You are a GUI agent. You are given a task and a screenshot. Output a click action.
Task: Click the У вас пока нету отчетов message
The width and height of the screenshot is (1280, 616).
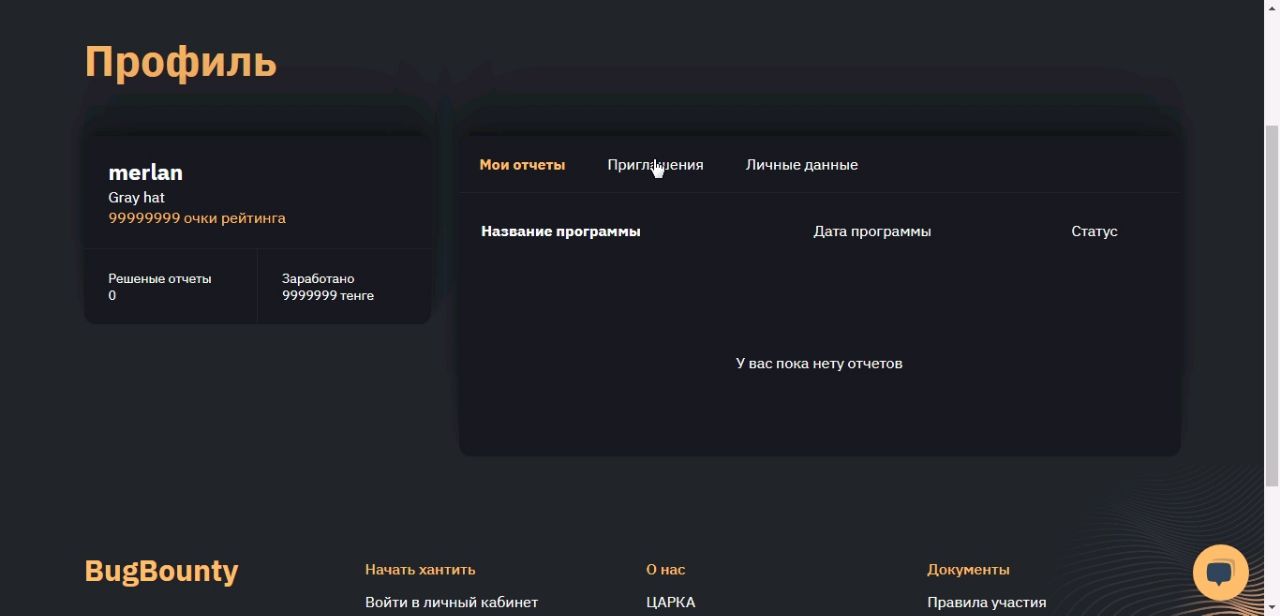(x=819, y=363)
